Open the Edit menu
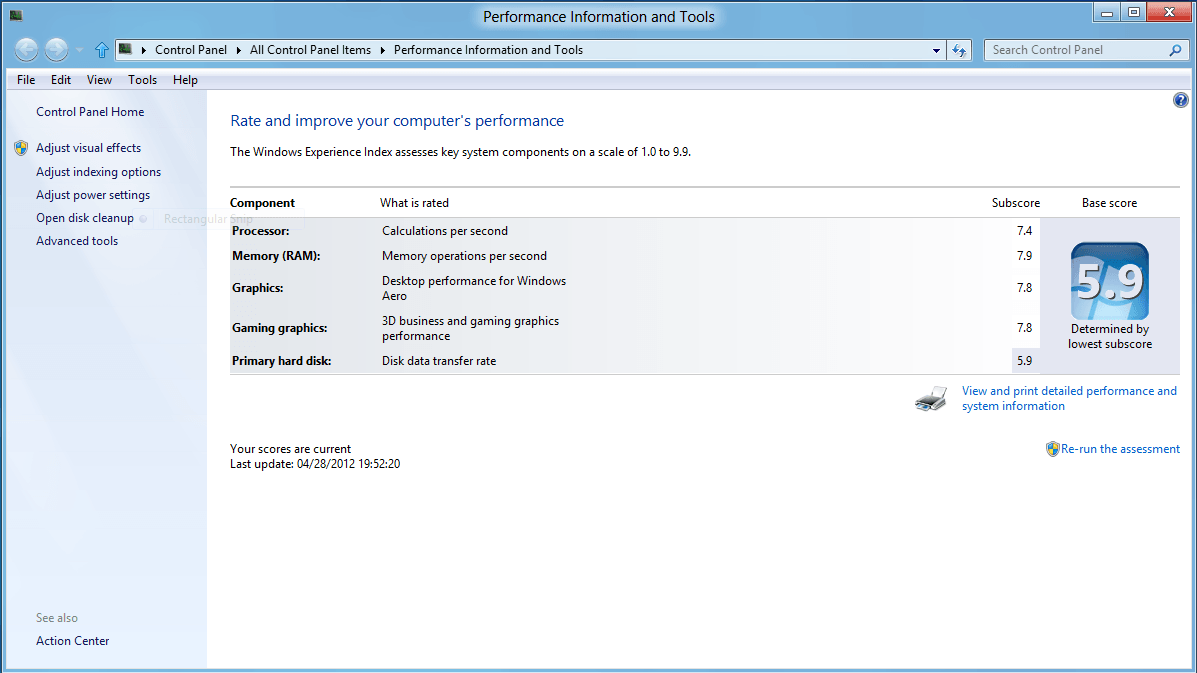Image resolution: width=1197 pixels, height=673 pixels. point(61,79)
